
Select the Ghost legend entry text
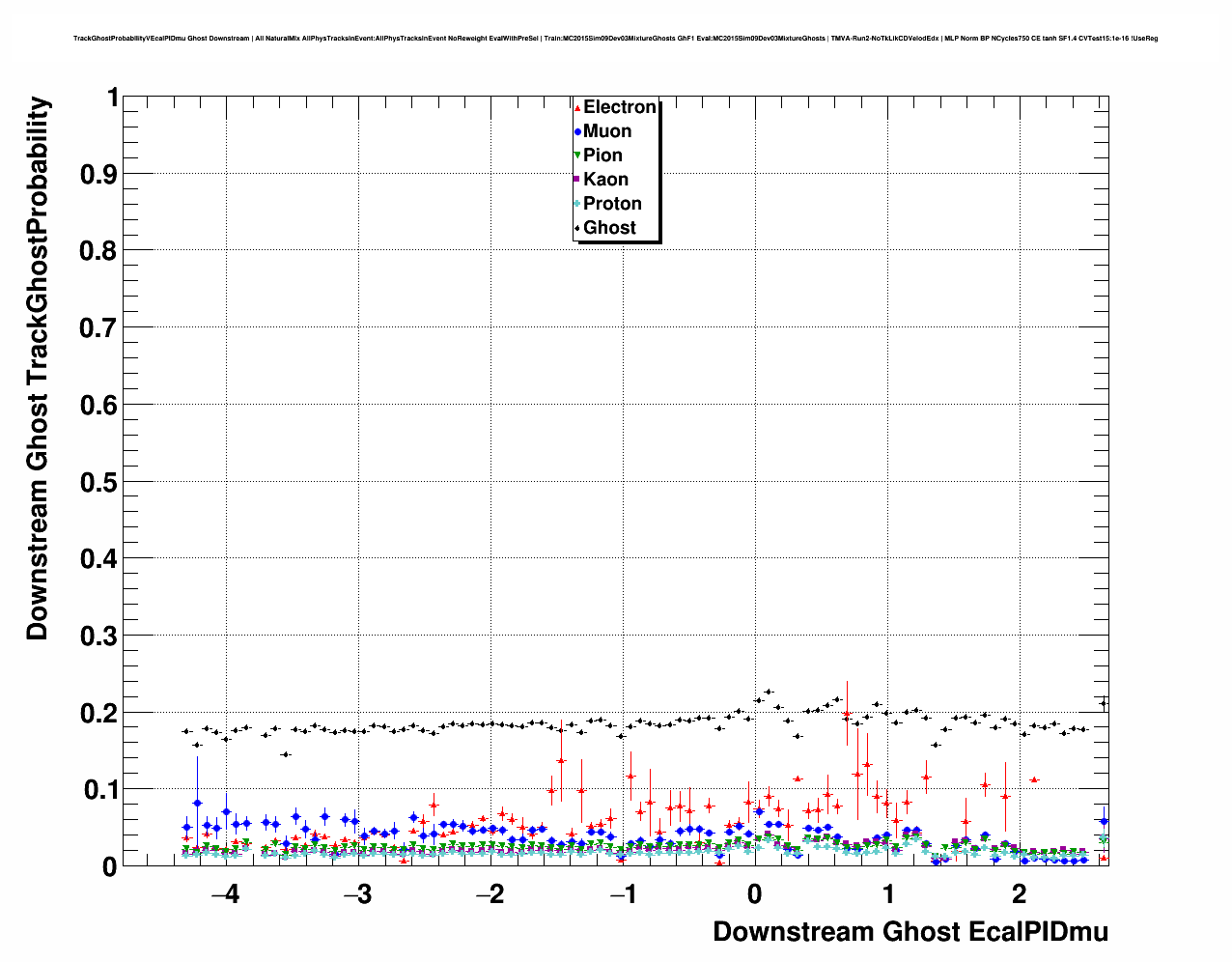pos(609,228)
